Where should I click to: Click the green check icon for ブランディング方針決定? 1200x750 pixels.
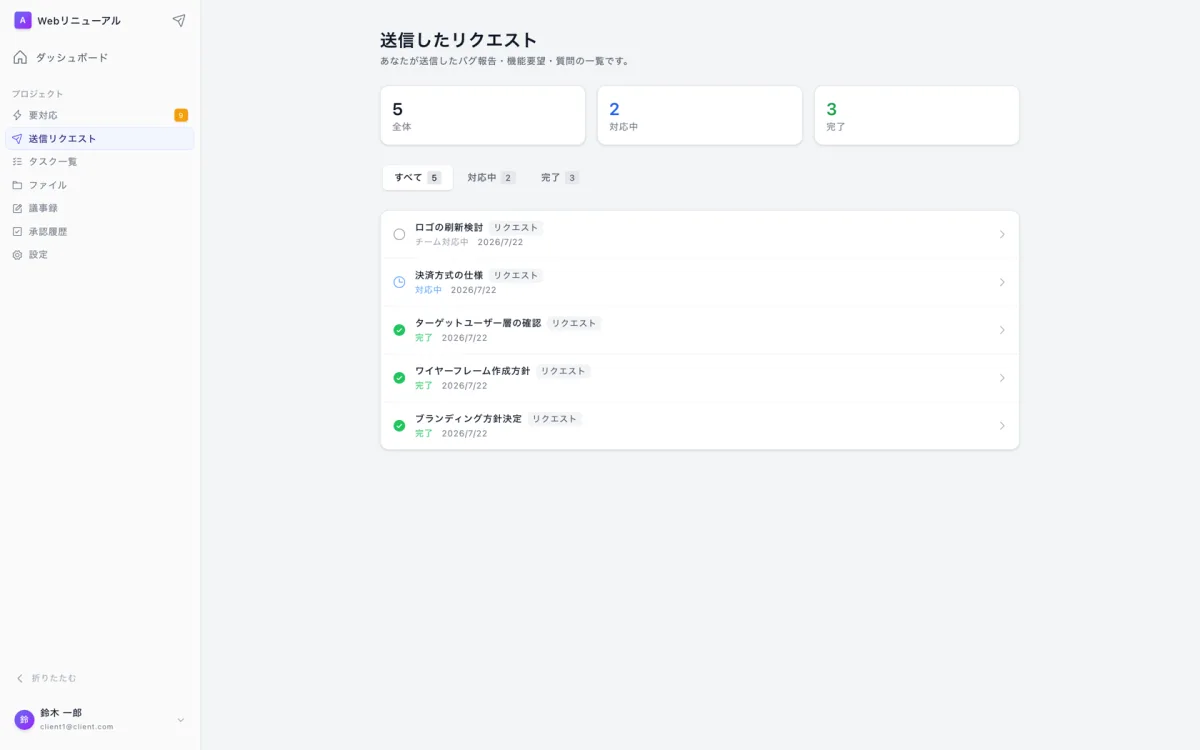tap(399, 426)
